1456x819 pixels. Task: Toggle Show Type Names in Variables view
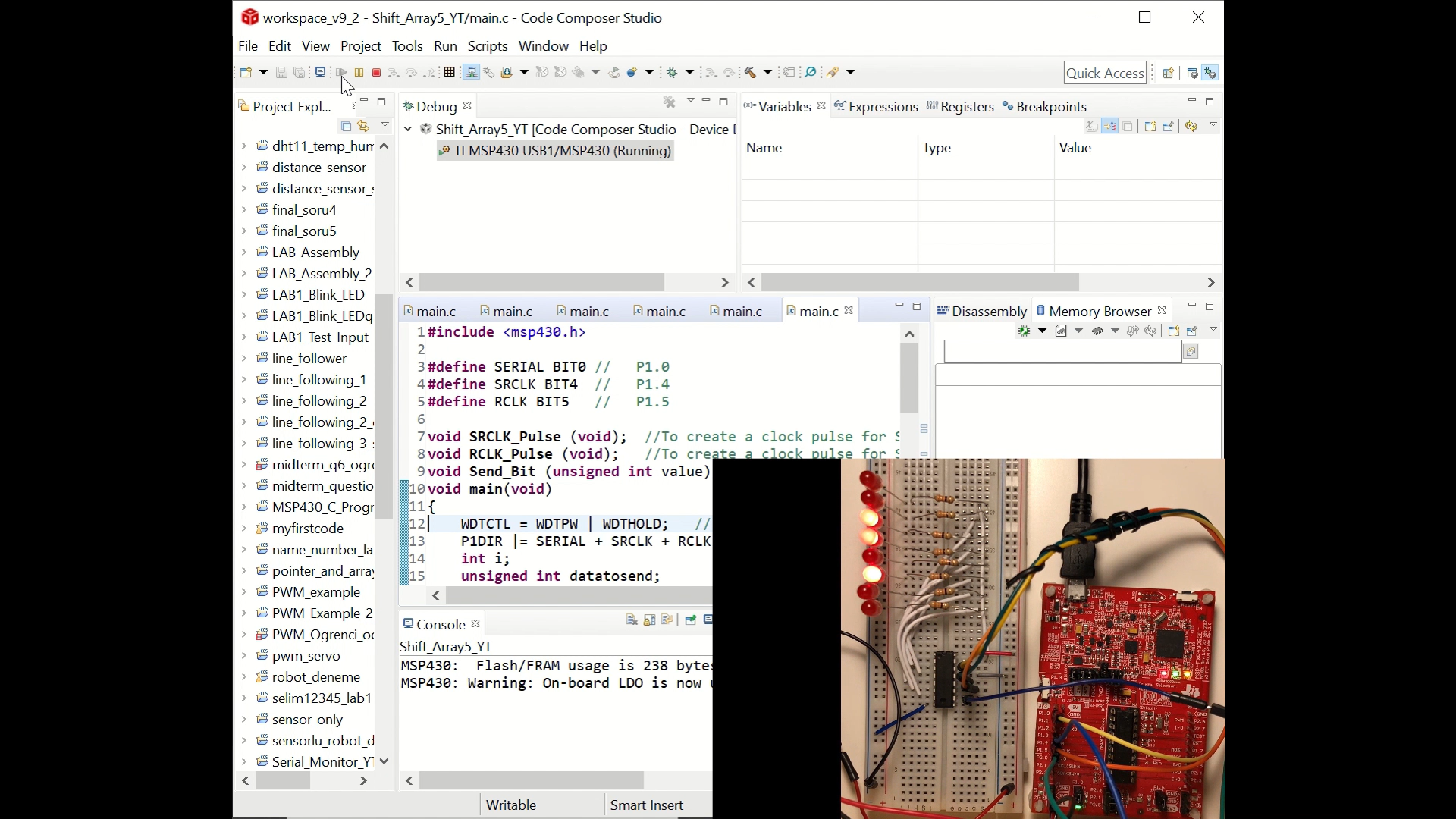(x=1110, y=127)
